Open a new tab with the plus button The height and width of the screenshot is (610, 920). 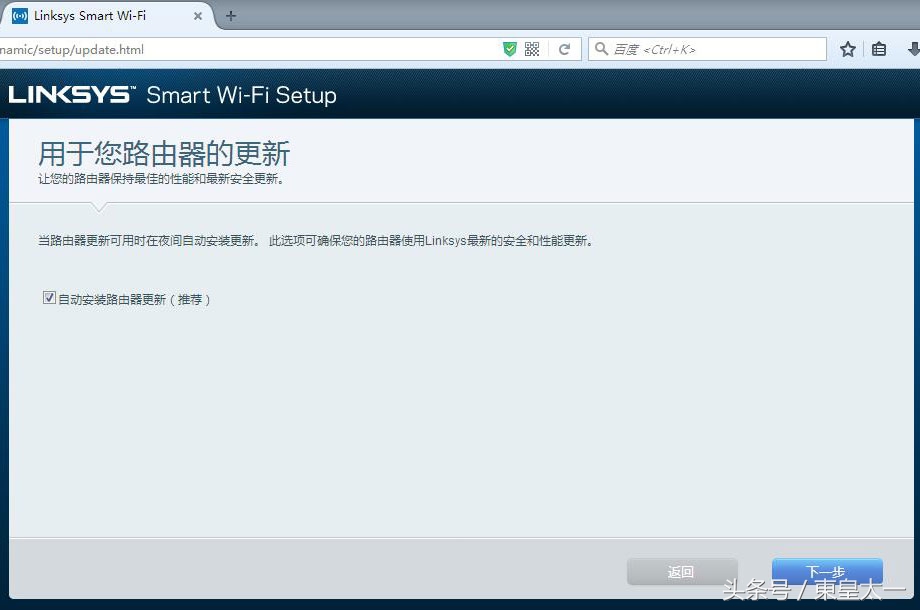point(230,16)
